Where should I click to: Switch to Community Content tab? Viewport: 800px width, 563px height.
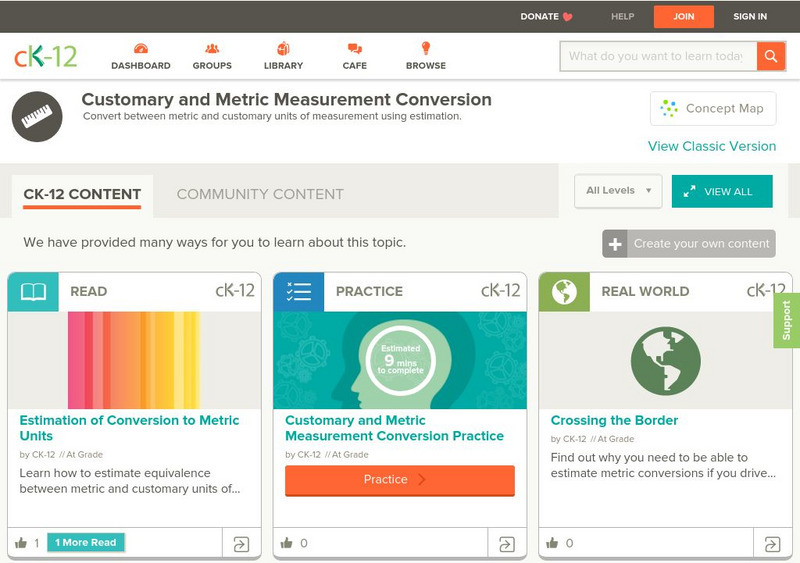point(260,194)
